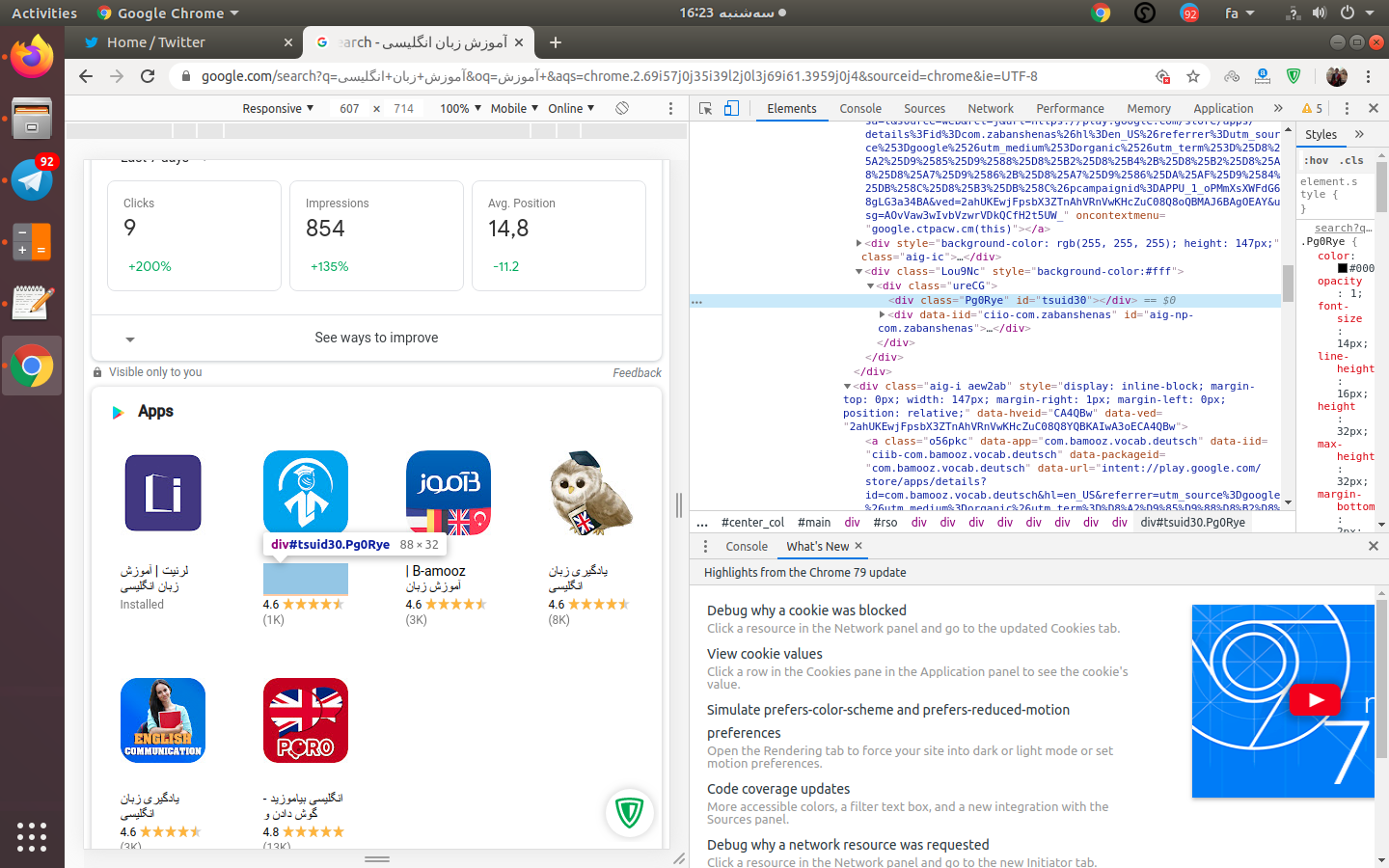The width and height of the screenshot is (1389, 868).
Task: Click the #center_col breadcrumb
Action: (x=752, y=522)
